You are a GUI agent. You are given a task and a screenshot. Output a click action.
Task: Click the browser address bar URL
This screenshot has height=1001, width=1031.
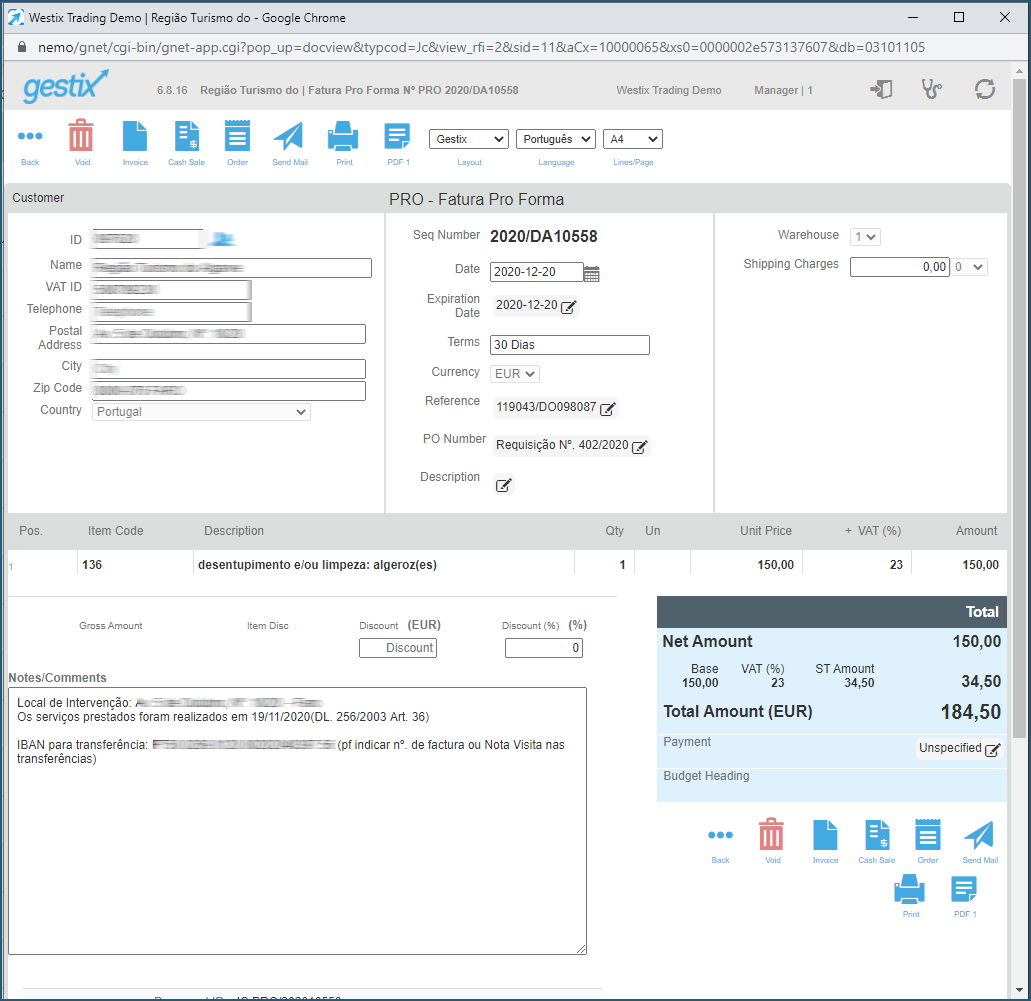(x=481, y=47)
